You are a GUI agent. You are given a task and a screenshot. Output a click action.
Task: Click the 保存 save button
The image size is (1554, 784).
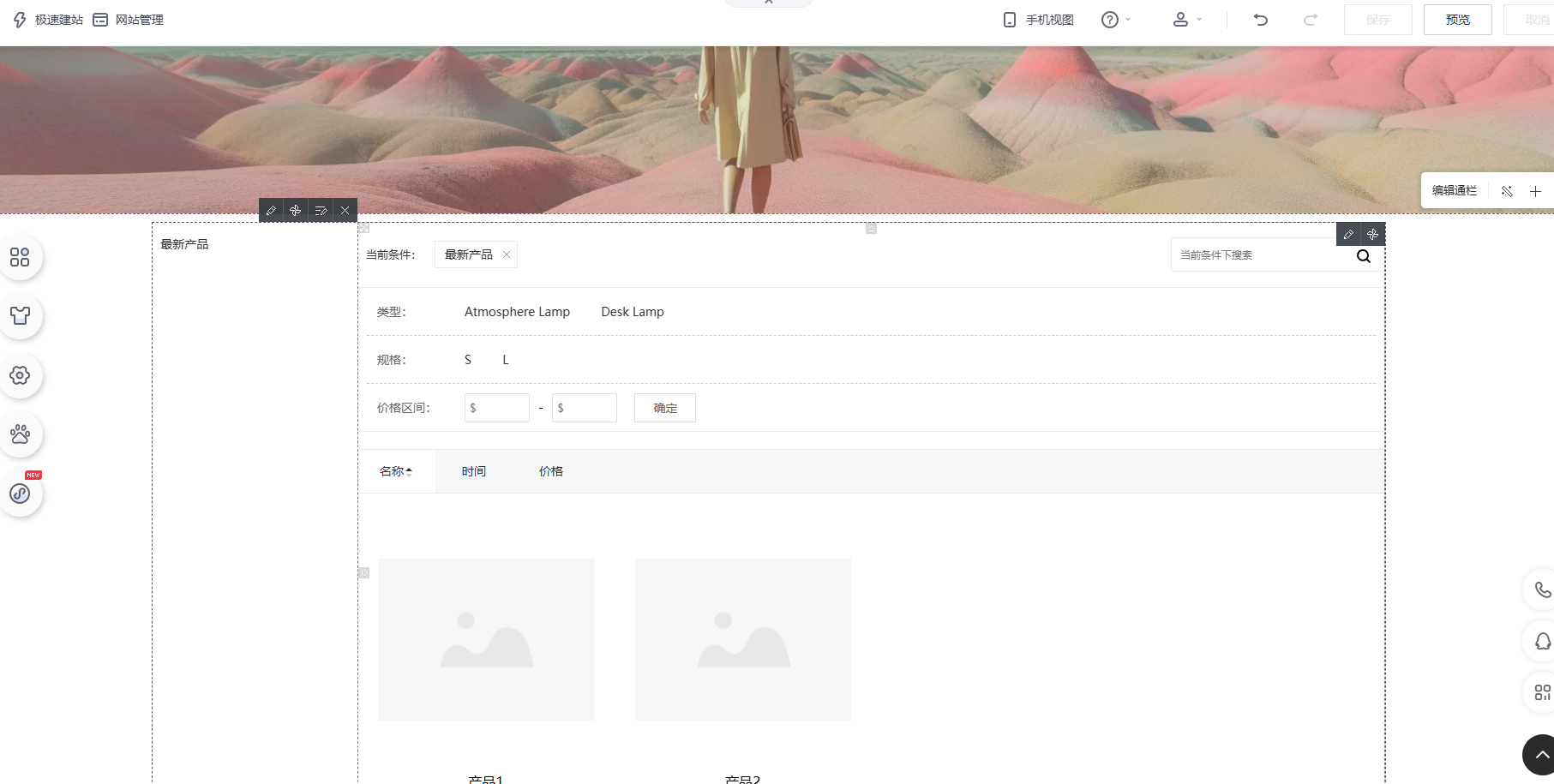1378,20
